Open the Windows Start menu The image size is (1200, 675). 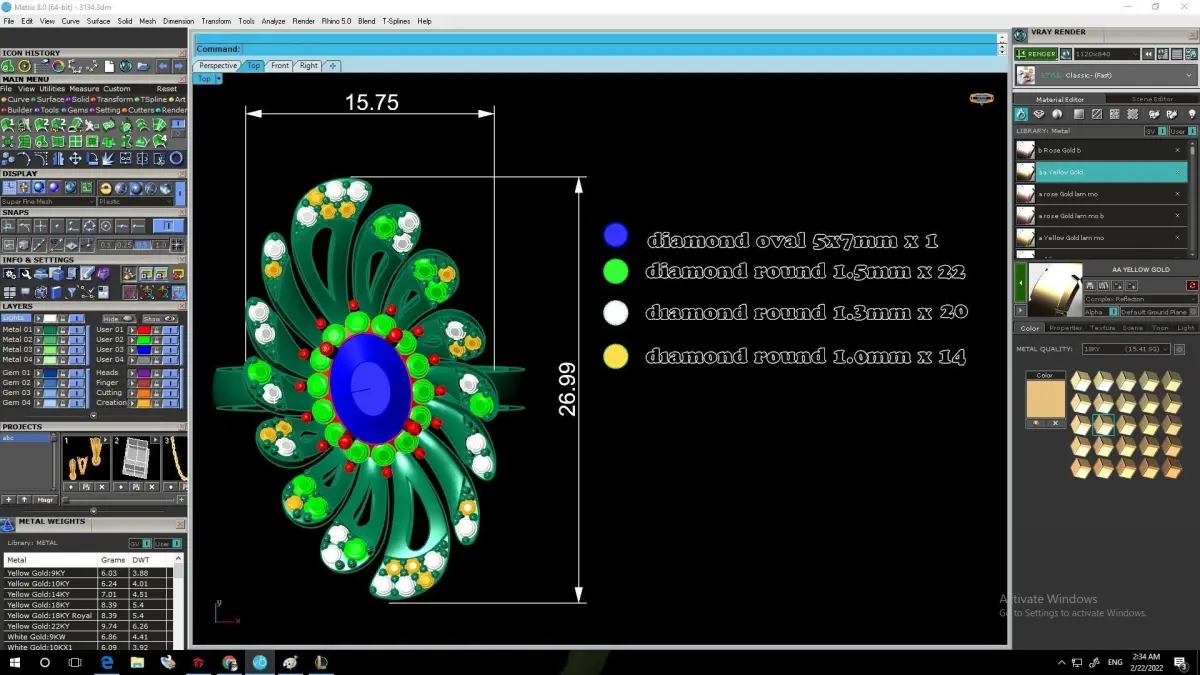click(x=14, y=662)
